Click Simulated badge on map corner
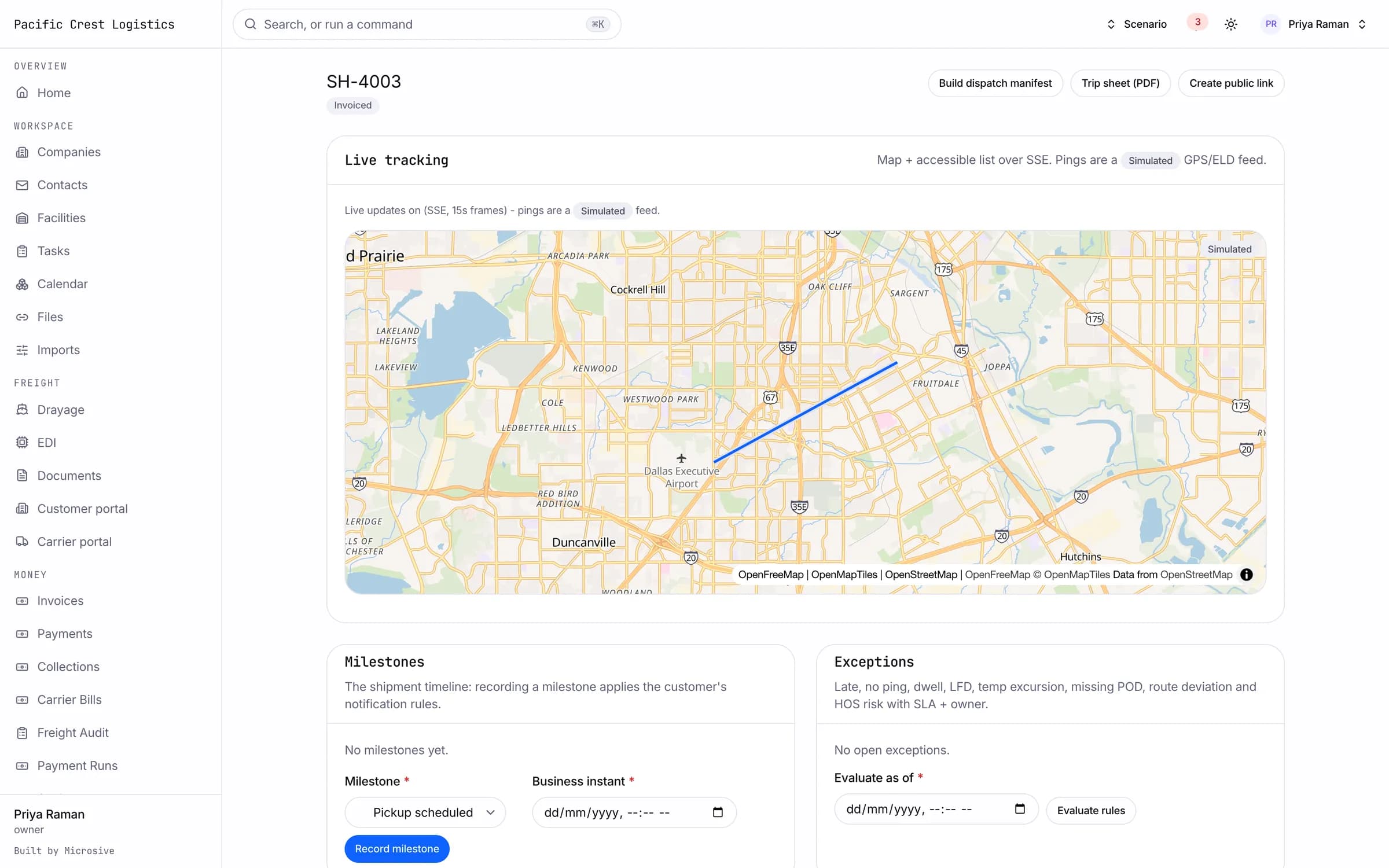 pos(1229,249)
